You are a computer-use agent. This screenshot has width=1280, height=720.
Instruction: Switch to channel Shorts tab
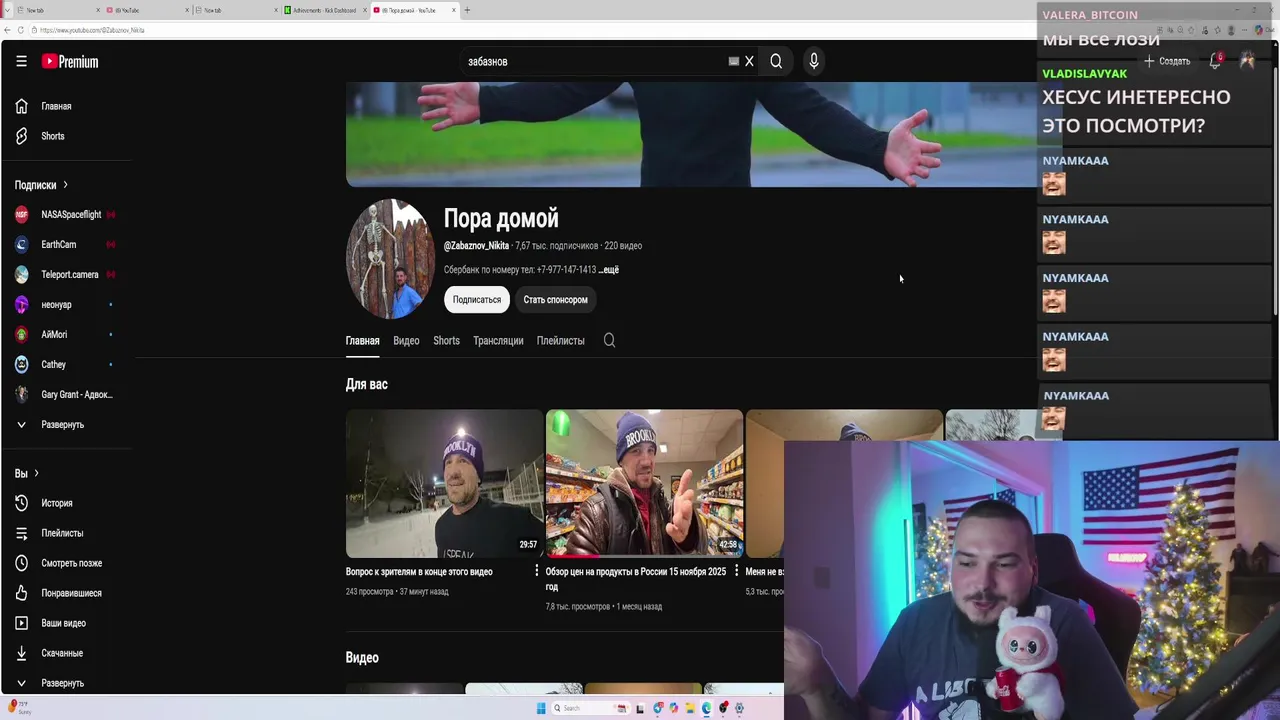click(446, 341)
